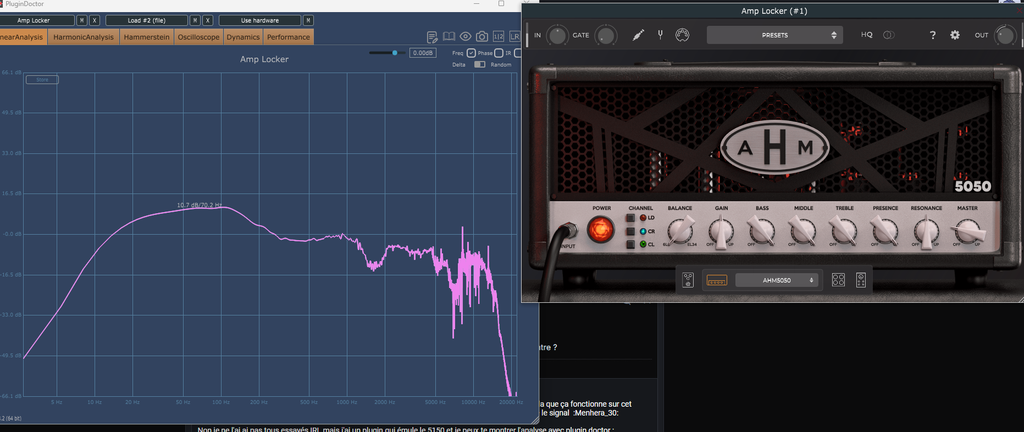Viewport: 1024px width, 432px height.
Task: Click the PRESENCE knob on the amp
Action: [x=884, y=231]
